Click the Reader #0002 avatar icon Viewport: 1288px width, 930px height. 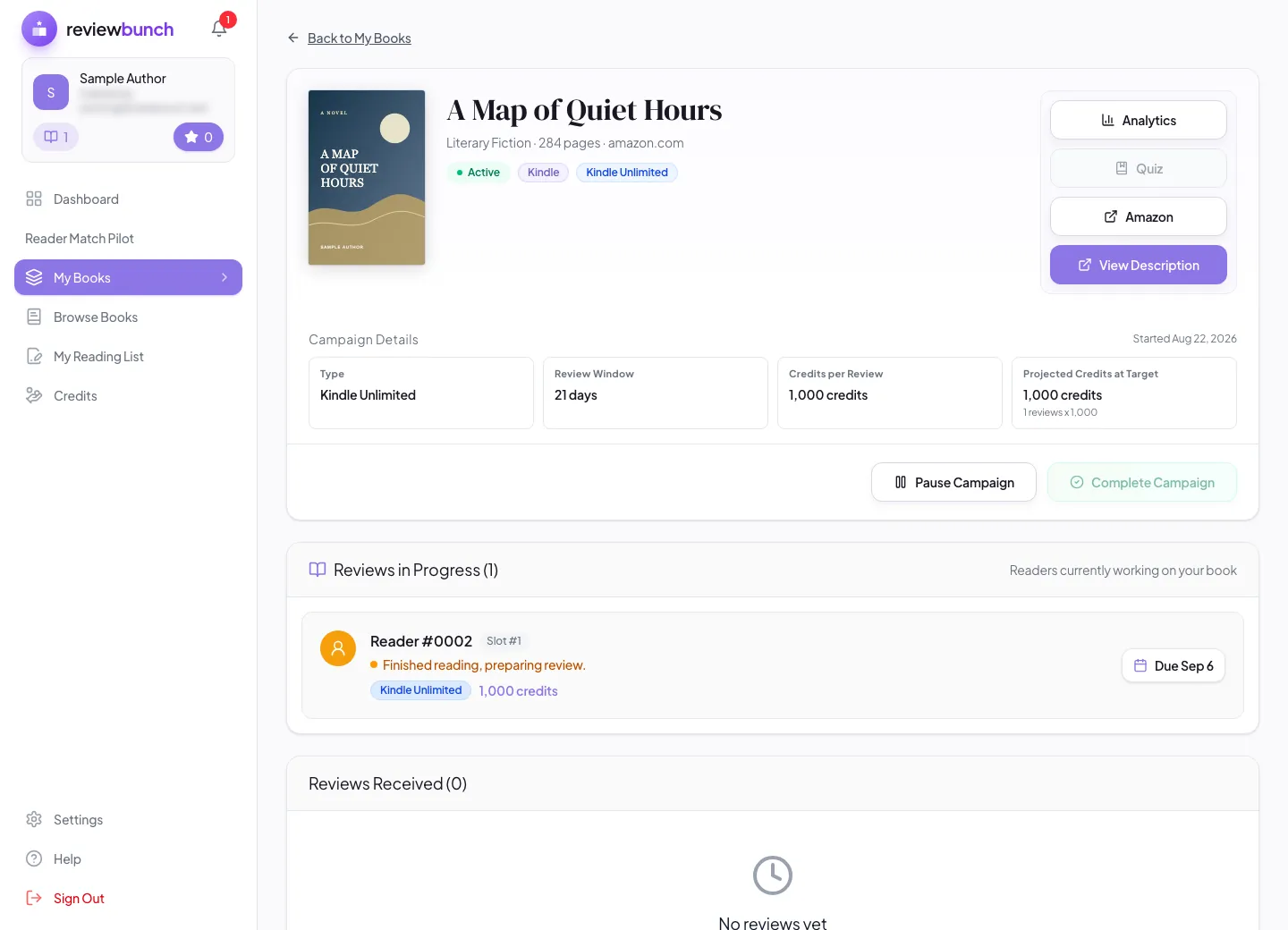pyautogui.click(x=338, y=648)
